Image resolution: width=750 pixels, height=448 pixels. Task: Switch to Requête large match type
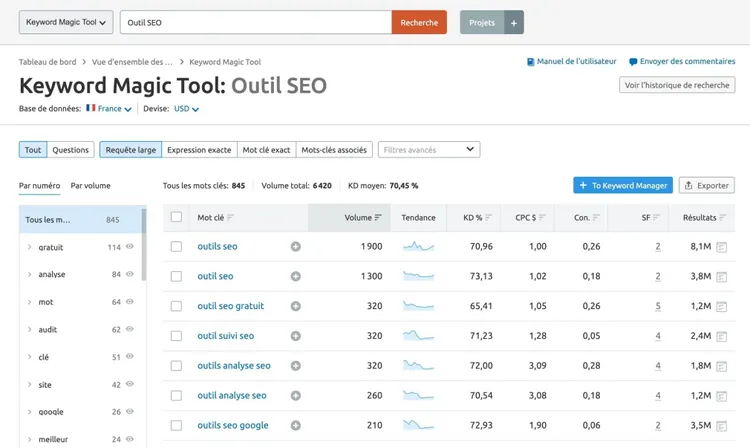tap(131, 150)
